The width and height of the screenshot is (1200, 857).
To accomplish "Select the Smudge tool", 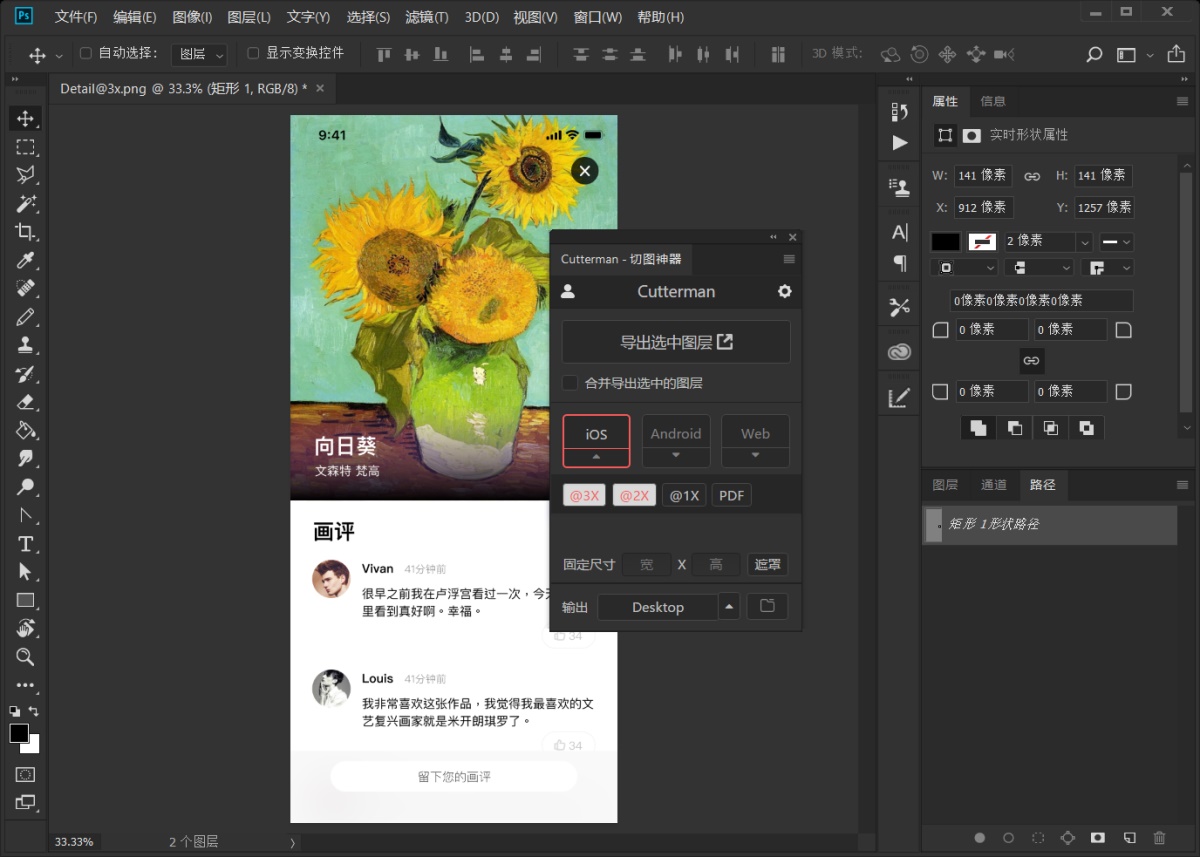I will pos(25,458).
